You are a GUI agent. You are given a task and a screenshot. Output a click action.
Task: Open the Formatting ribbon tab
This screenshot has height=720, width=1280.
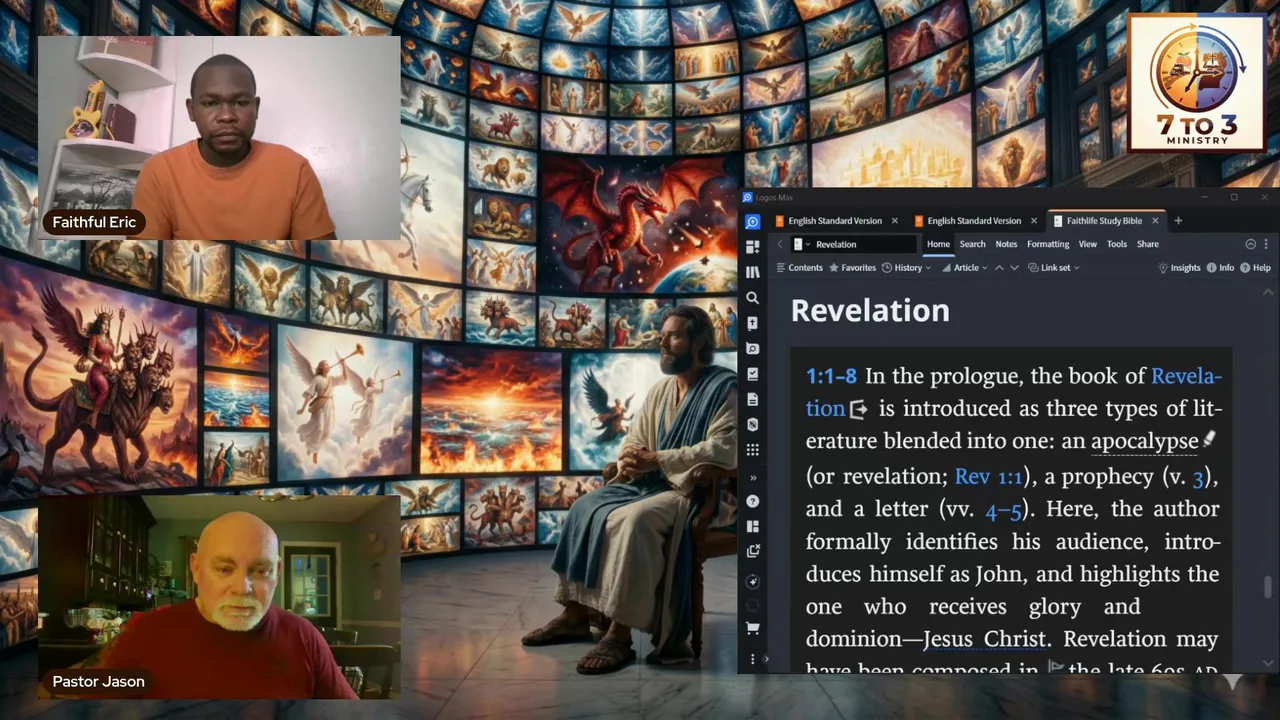[x=1048, y=244]
